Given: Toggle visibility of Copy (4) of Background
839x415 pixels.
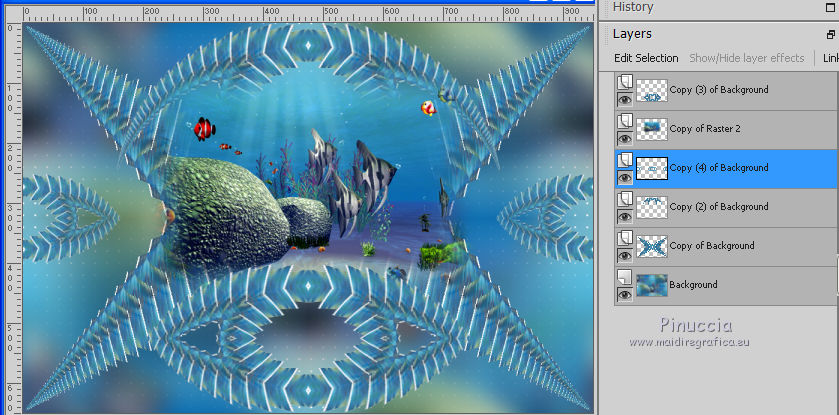Looking at the screenshot, I should (x=625, y=178).
